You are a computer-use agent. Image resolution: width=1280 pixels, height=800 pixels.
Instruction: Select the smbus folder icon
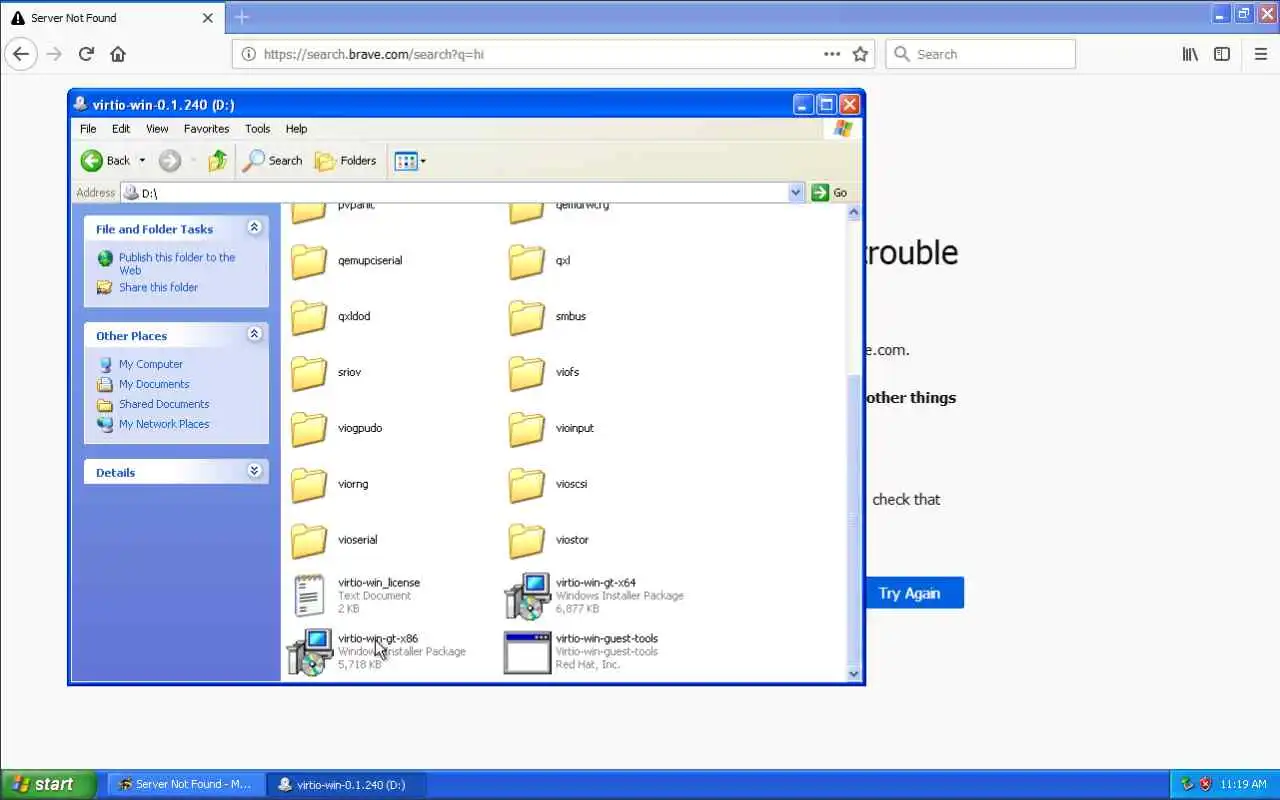point(527,317)
